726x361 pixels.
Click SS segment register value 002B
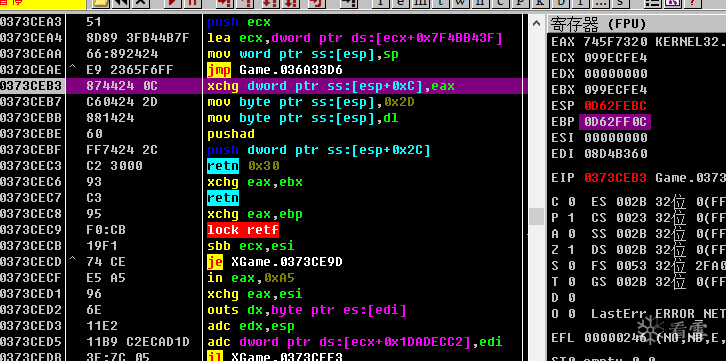(x=632, y=234)
